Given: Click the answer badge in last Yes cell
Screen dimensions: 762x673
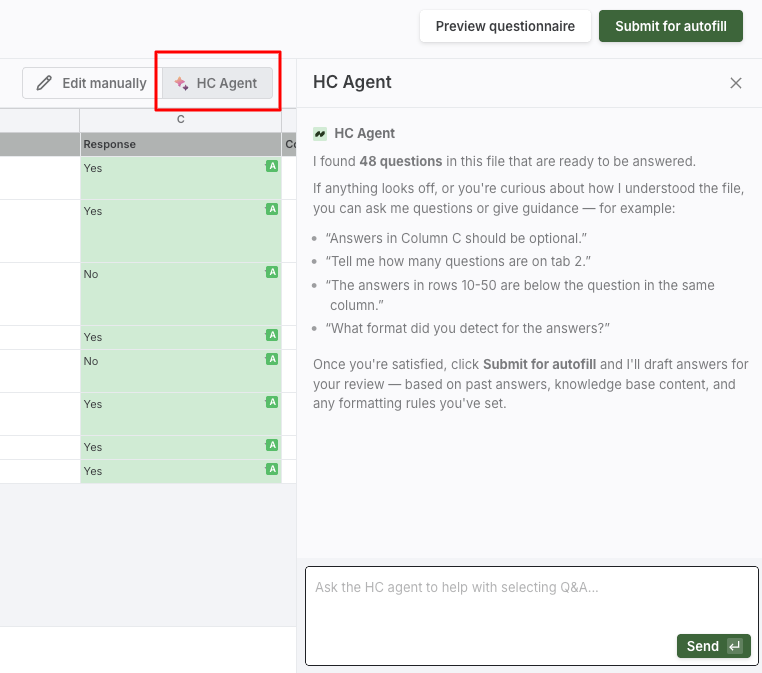Looking at the screenshot, I should coord(272,469).
